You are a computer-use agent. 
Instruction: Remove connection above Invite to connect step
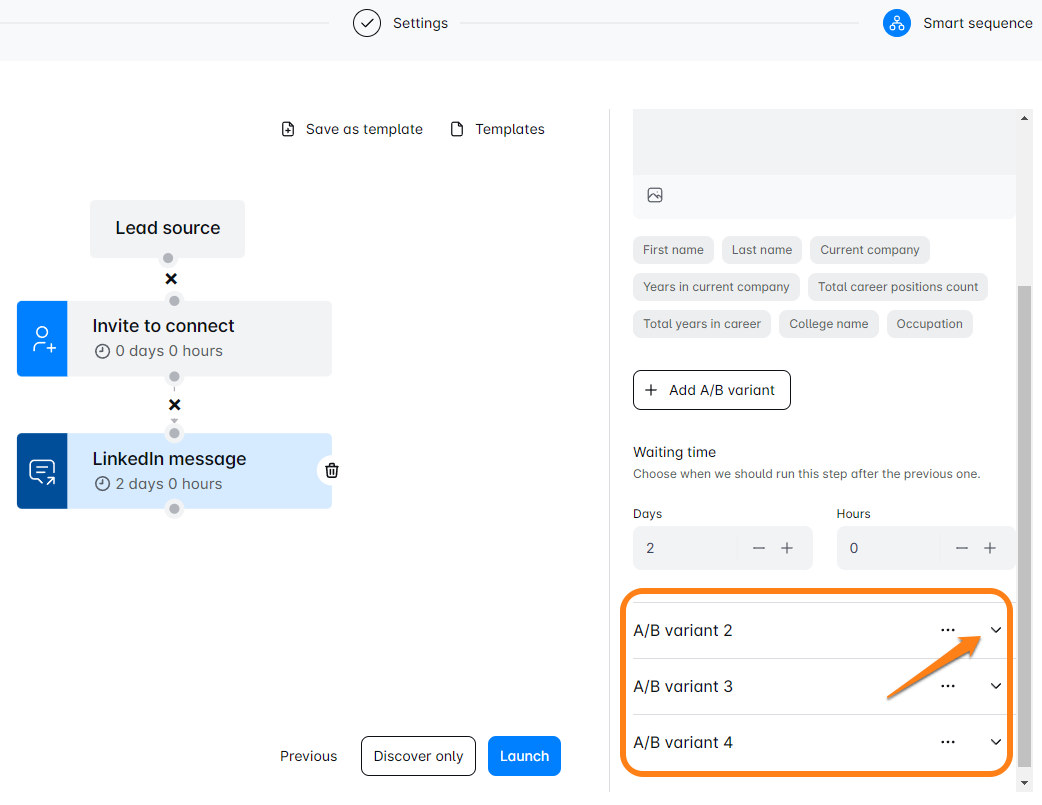pyautogui.click(x=171, y=279)
